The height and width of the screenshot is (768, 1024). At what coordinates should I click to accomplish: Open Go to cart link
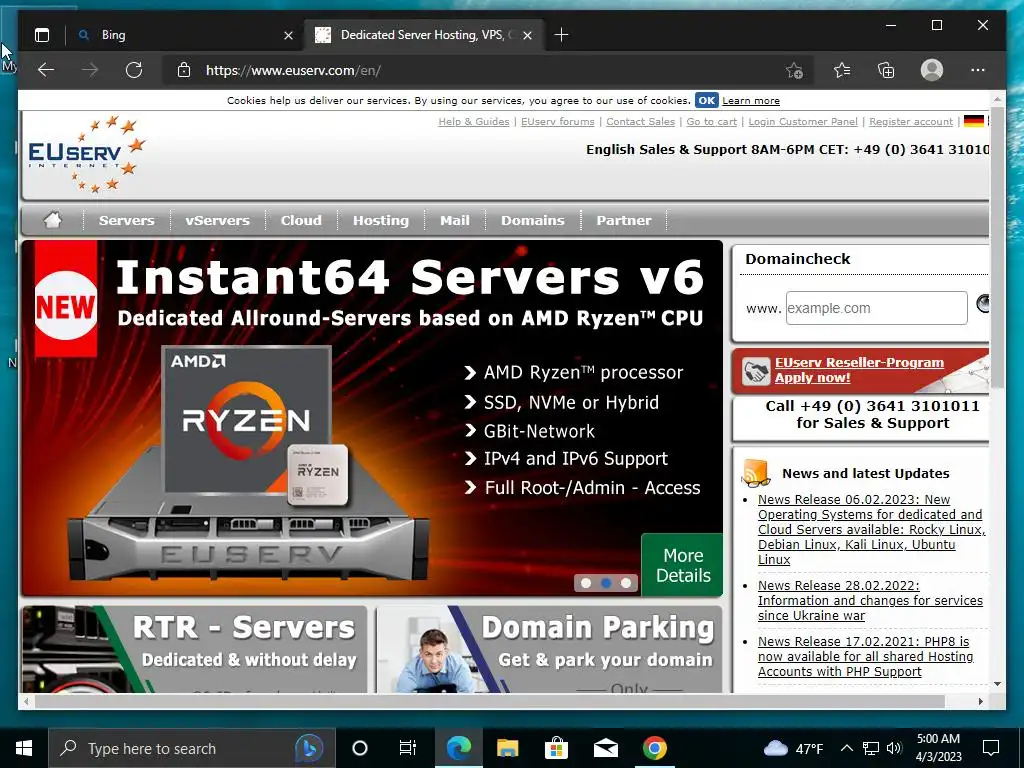pyautogui.click(x=711, y=121)
